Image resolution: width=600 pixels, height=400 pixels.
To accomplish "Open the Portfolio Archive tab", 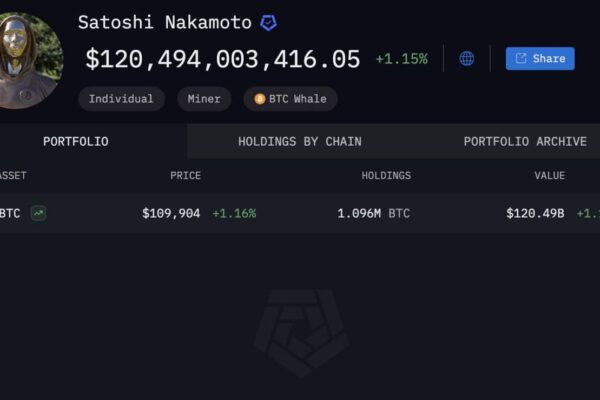I will (525, 141).
